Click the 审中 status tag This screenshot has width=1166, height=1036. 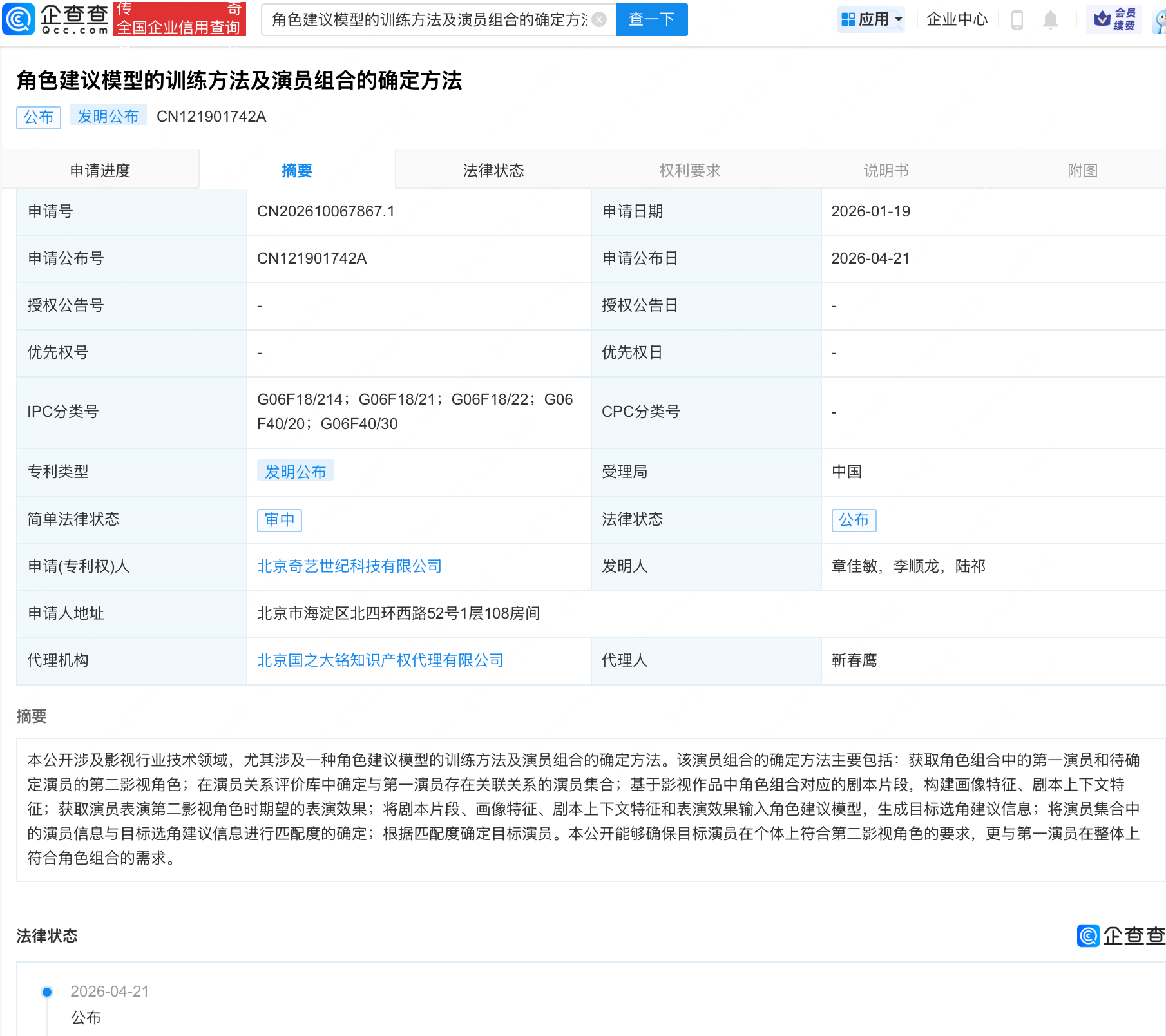click(x=280, y=520)
